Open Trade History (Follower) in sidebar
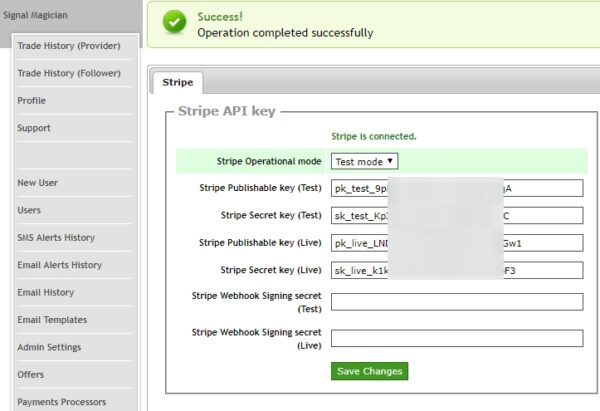600x411 pixels. coord(69,73)
